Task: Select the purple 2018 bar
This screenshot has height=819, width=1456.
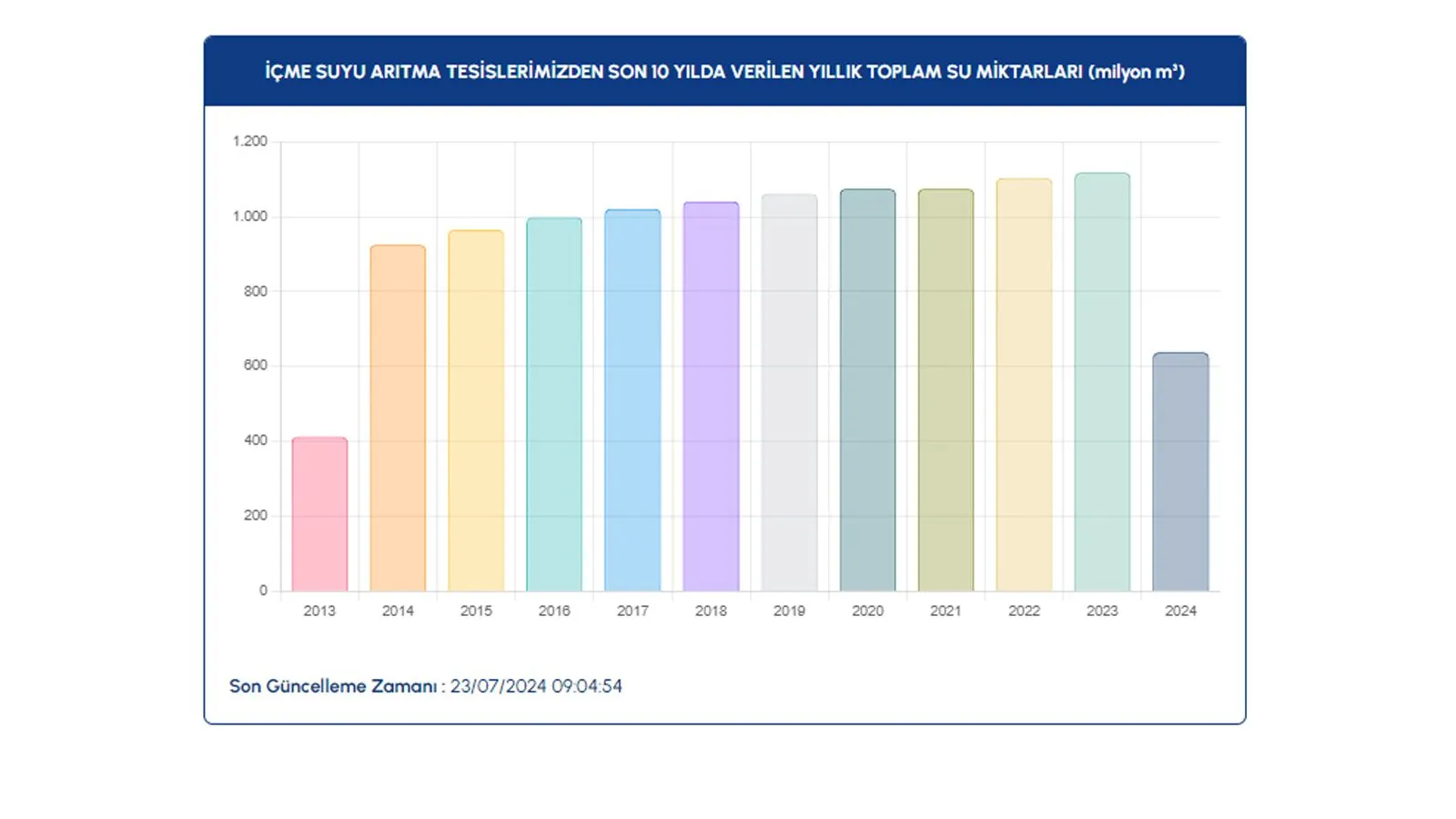Action: (x=711, y=397)
